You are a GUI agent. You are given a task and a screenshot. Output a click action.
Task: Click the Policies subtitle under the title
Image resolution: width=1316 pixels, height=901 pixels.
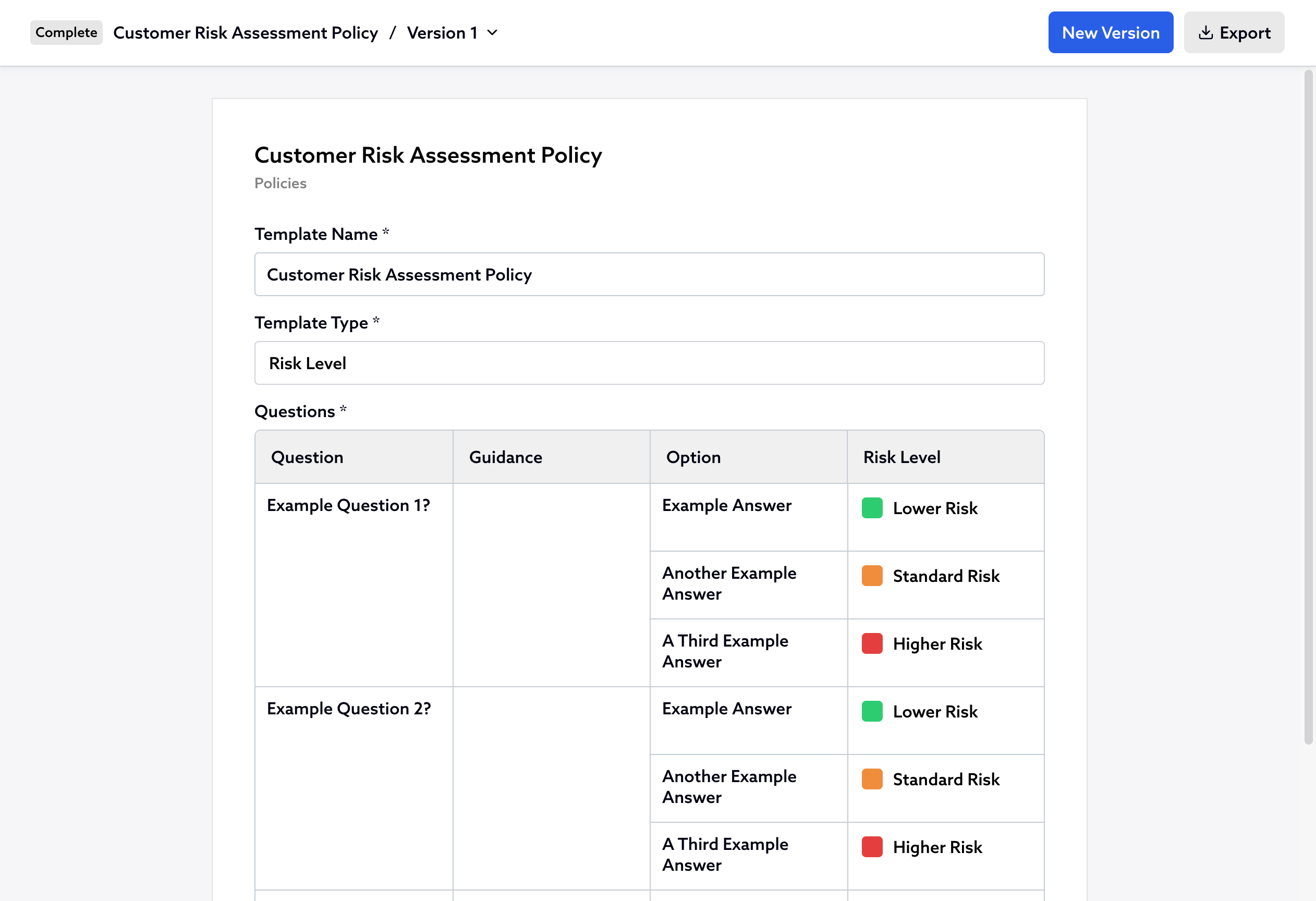pos(281,184)
